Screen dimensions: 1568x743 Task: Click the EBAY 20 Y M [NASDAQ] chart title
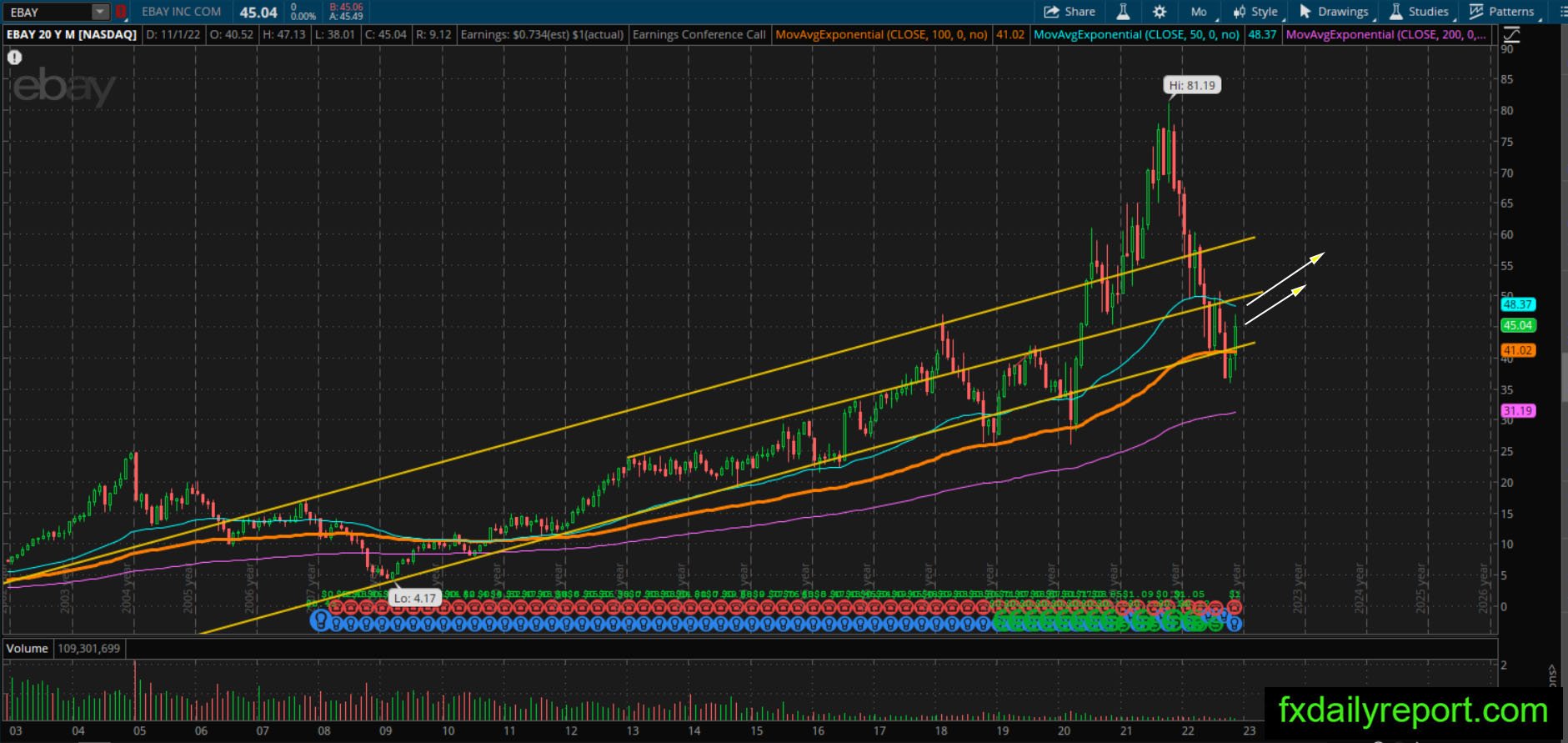[x=71, y=35]
